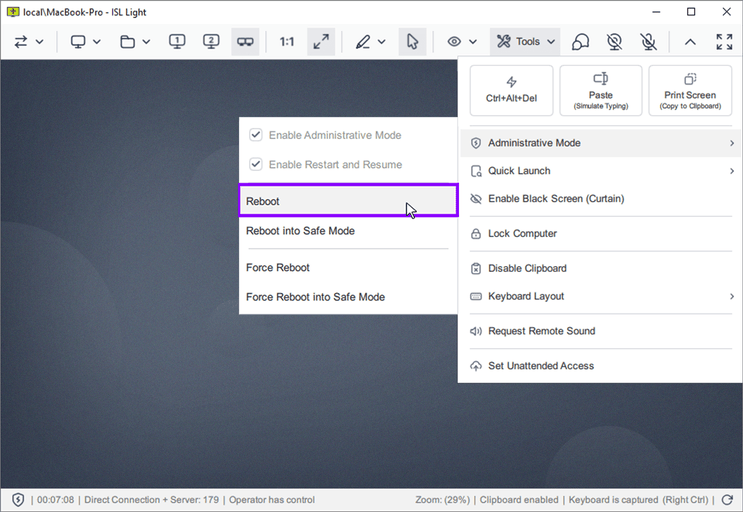The image size is (743, 512).
Task: Unmute the microphone icon
Action: tap(649, 42)
